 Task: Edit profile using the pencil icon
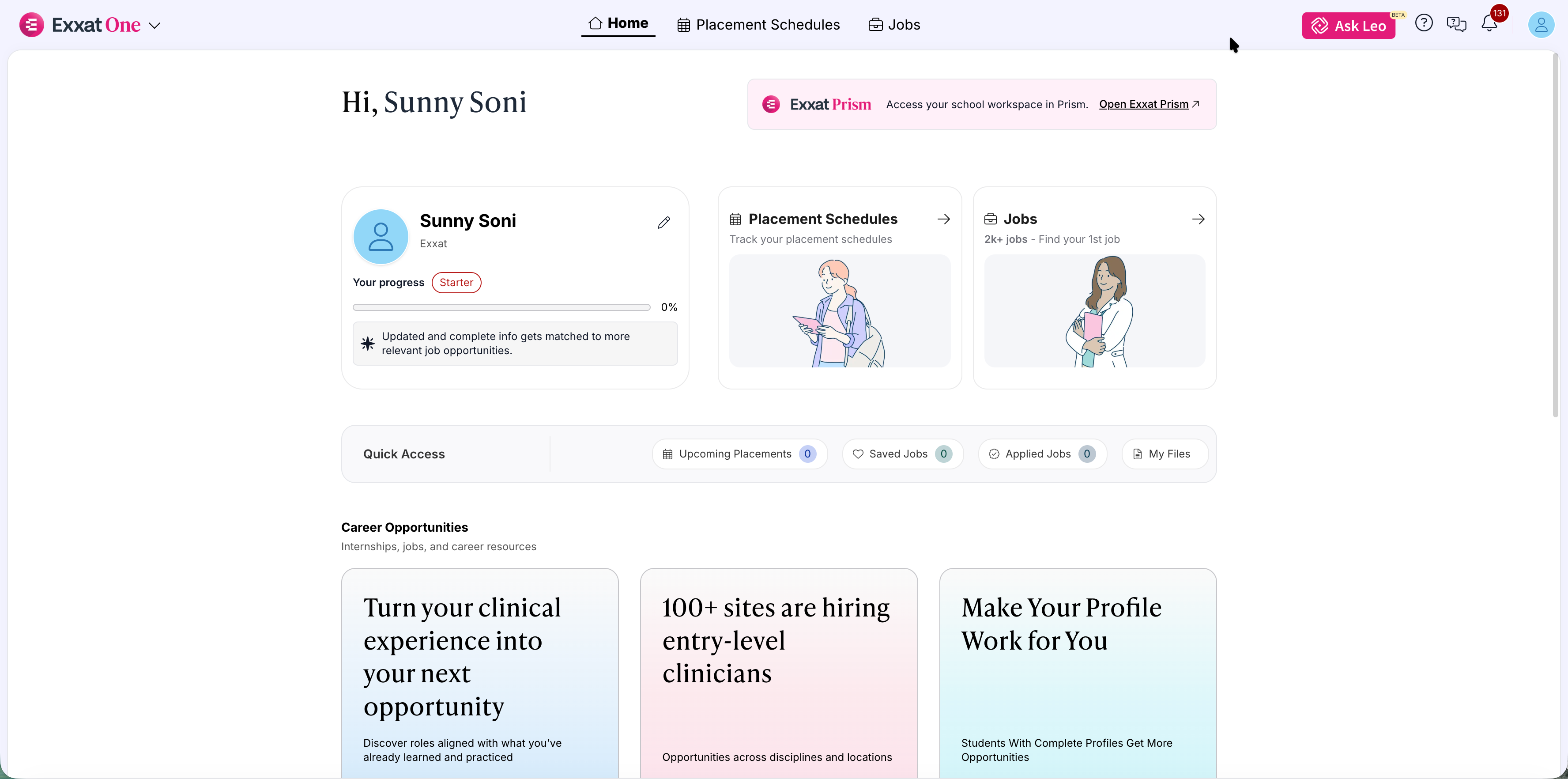pos(663,222)
